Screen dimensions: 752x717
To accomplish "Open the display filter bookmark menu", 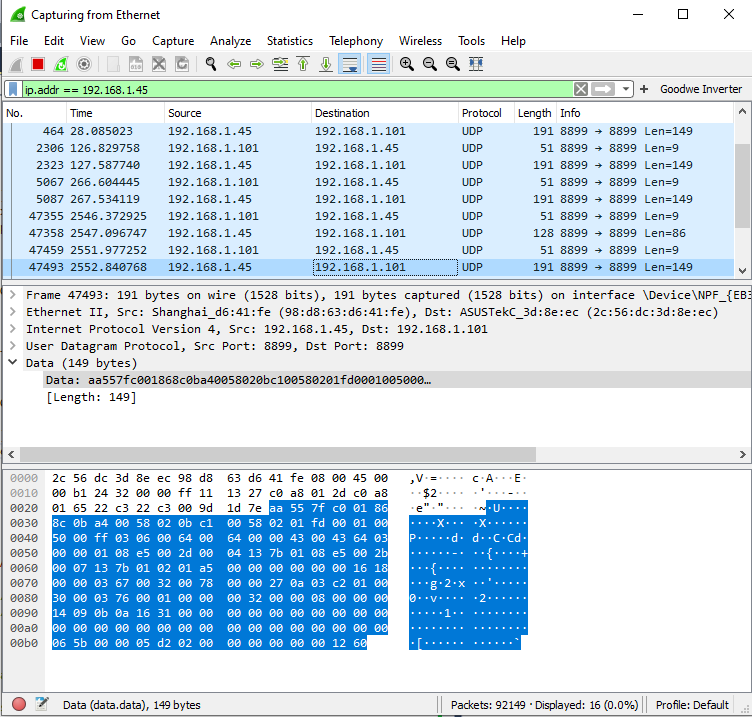I will [x=13, y=89].
